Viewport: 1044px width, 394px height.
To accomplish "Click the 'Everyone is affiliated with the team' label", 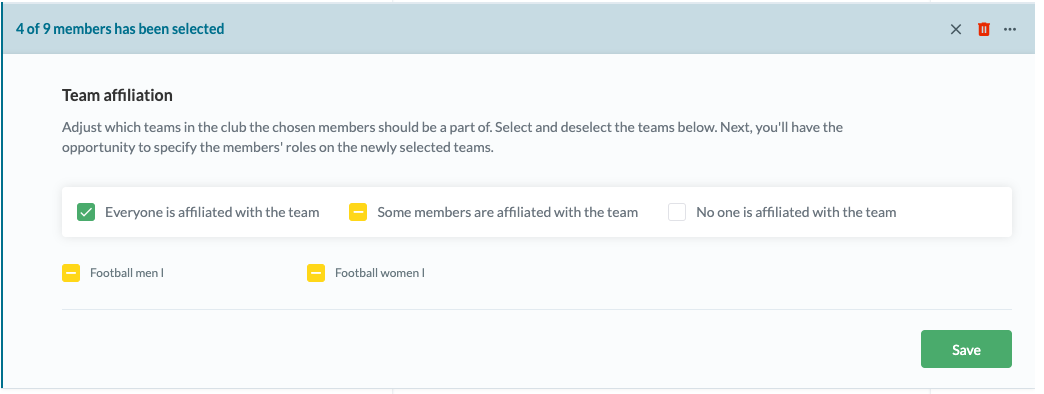I will point(212,212).
